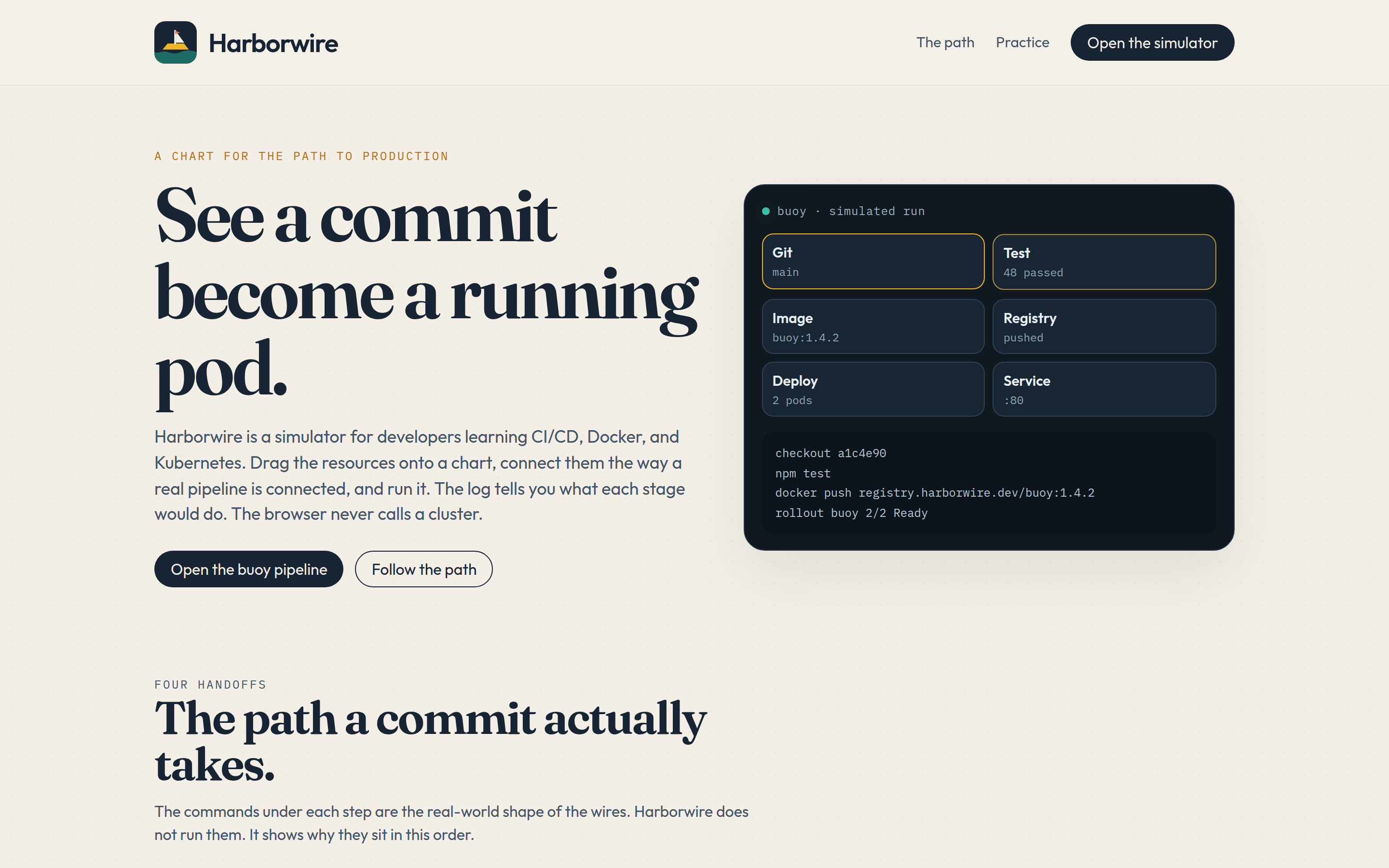Click 'A chart for the path to production' tagline
This screenshot has height=868, width=1389.
(301, 156)
